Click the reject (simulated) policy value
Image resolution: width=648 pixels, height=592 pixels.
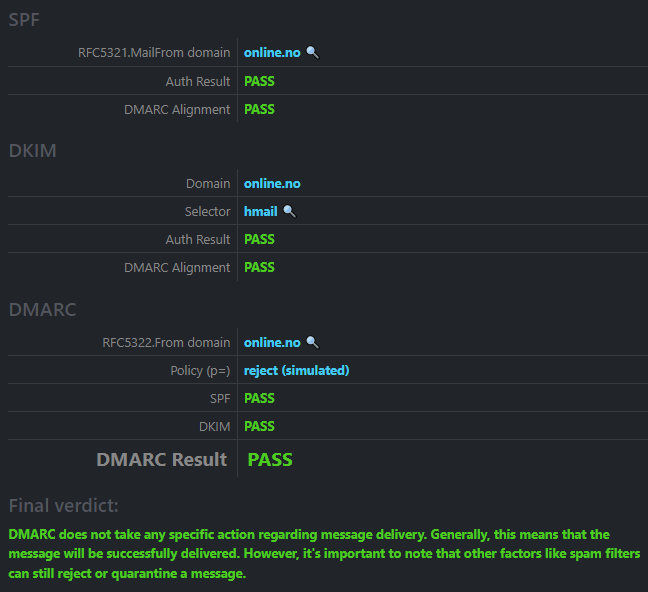click(296, 370)
